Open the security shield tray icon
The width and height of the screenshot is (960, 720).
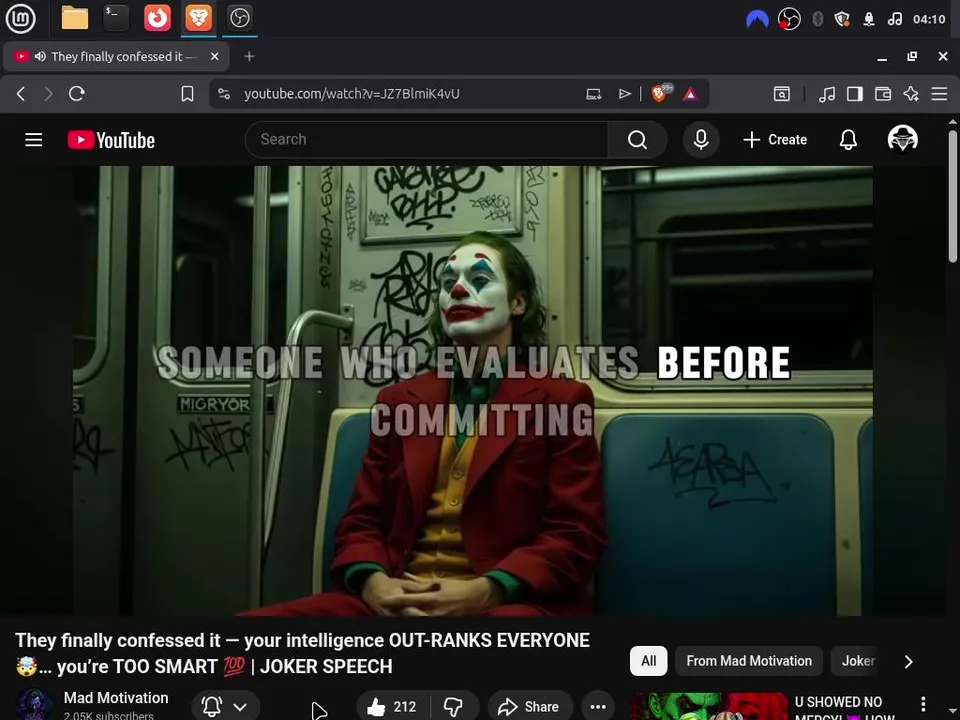coord(842,19)
